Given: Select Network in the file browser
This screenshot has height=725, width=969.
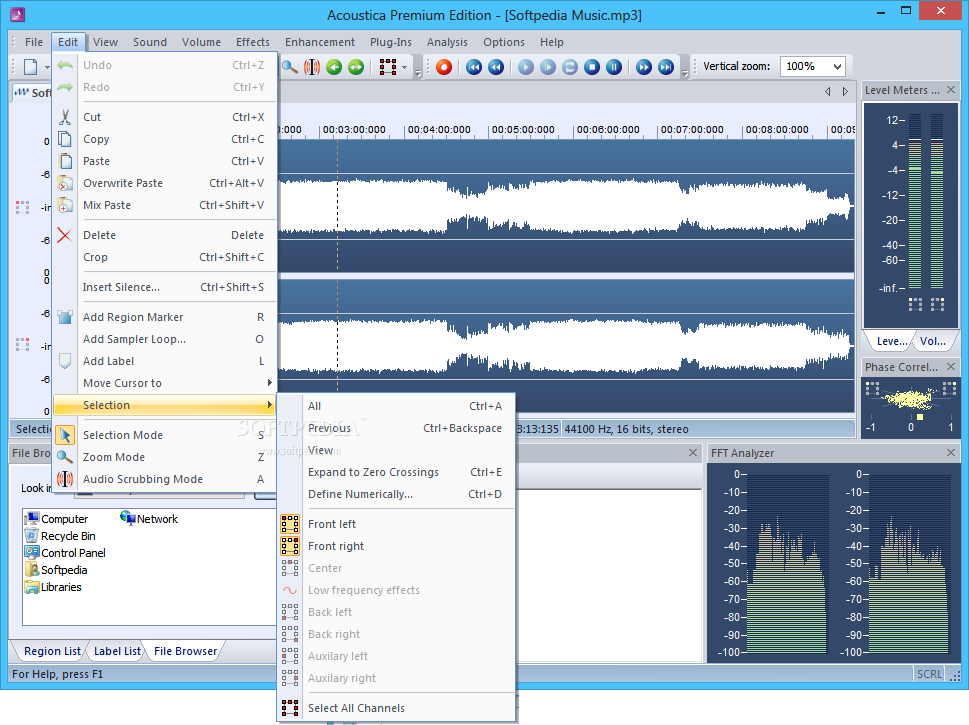Looking at the screenshot, I should [149, 519].
